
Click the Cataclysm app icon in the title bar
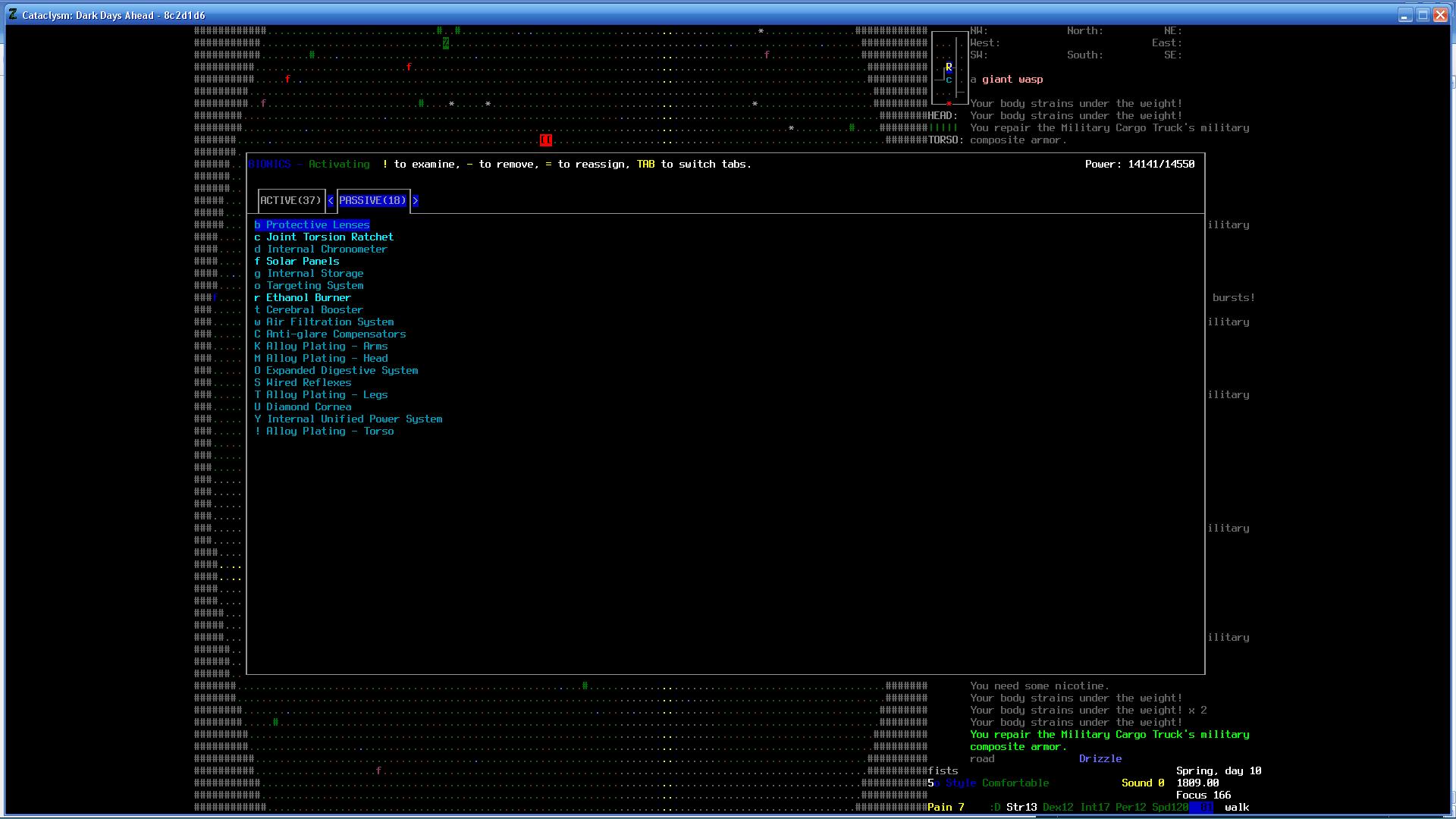(13, 14)
